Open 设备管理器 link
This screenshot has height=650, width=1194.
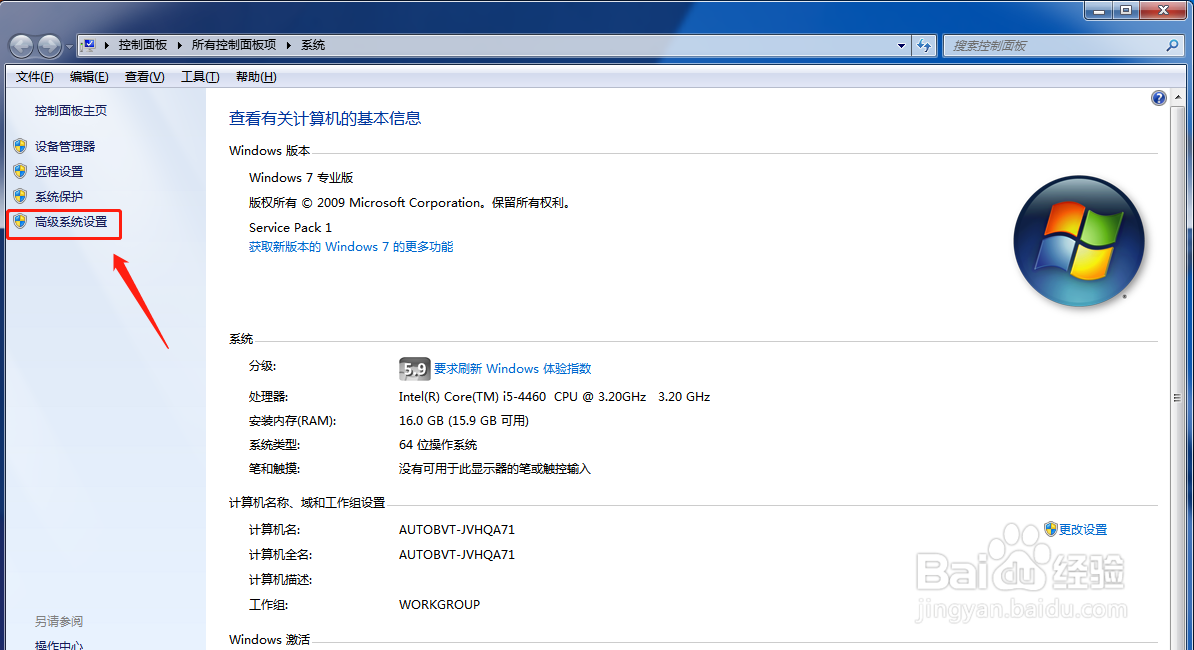point(65,146)
